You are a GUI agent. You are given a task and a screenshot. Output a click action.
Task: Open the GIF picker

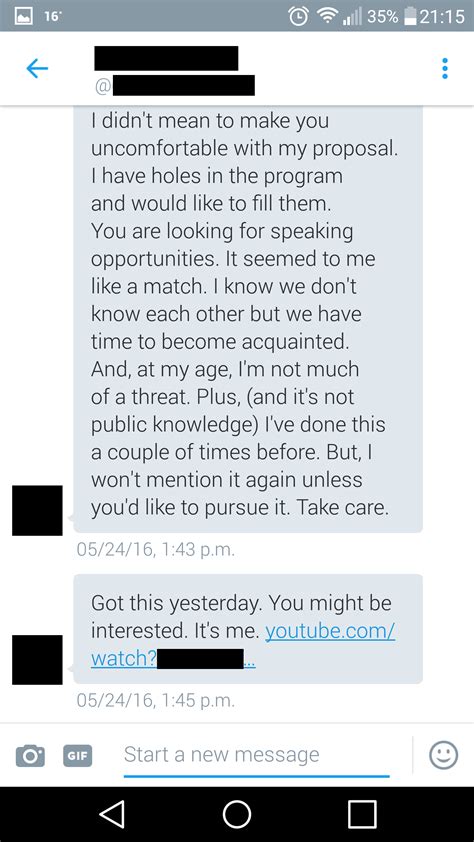[x=78, y=756]
